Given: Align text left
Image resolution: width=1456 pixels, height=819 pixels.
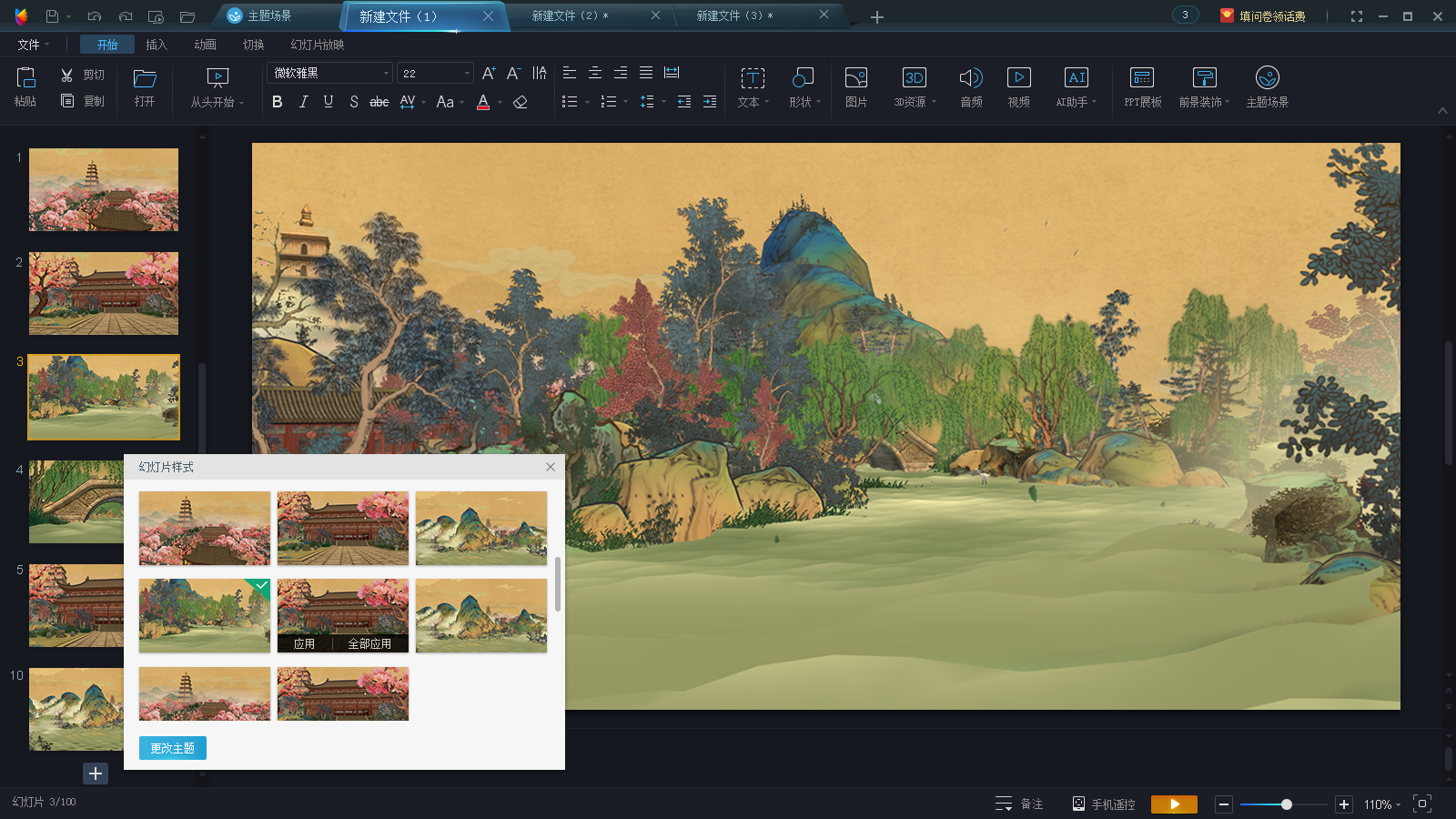Looking at the screenshot, I should [570, 73].
